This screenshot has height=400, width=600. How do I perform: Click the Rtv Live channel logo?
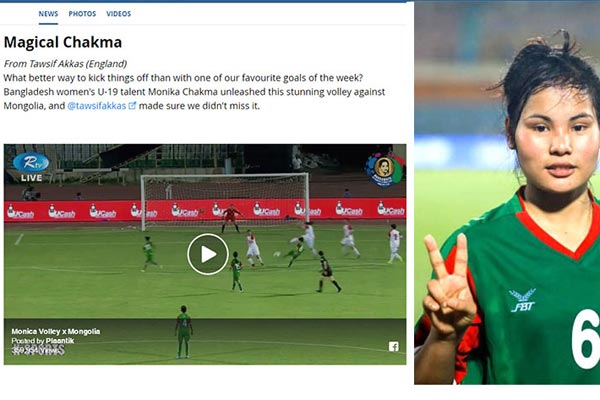[31, 167]
